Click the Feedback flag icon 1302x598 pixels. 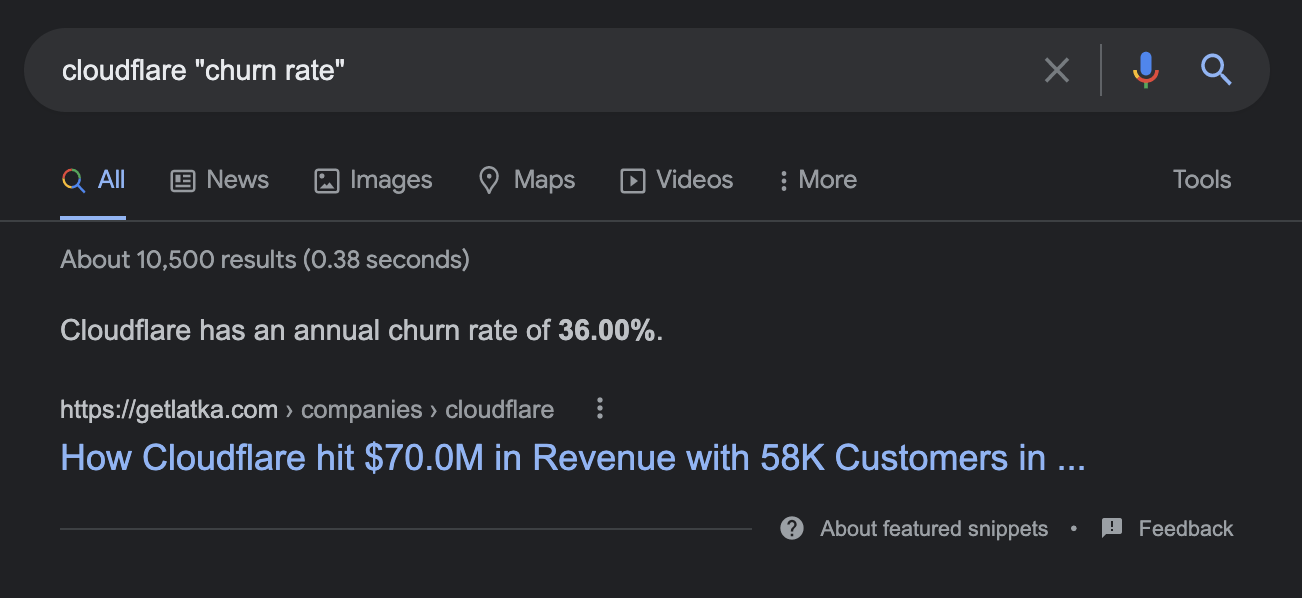click(x=1111, y=528)
